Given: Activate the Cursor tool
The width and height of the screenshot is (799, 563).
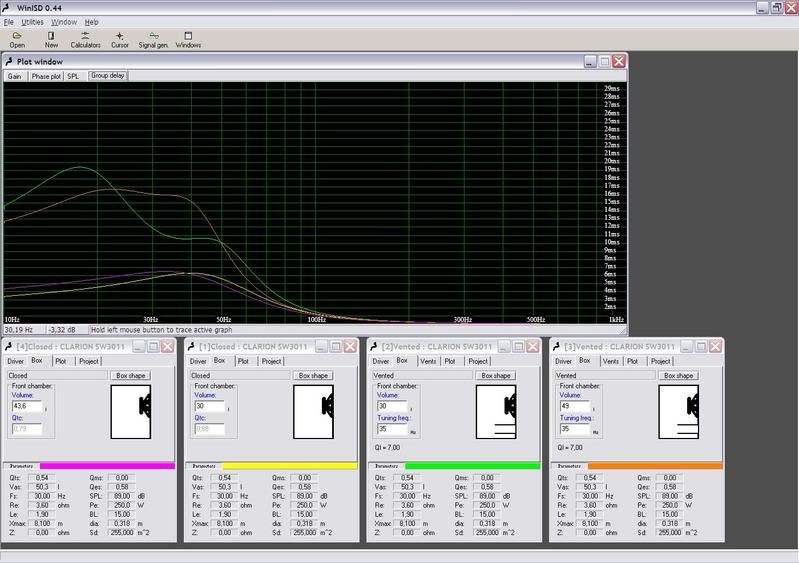Looking at the screenshot, I should pyautogui.click(x=119, y=40).
